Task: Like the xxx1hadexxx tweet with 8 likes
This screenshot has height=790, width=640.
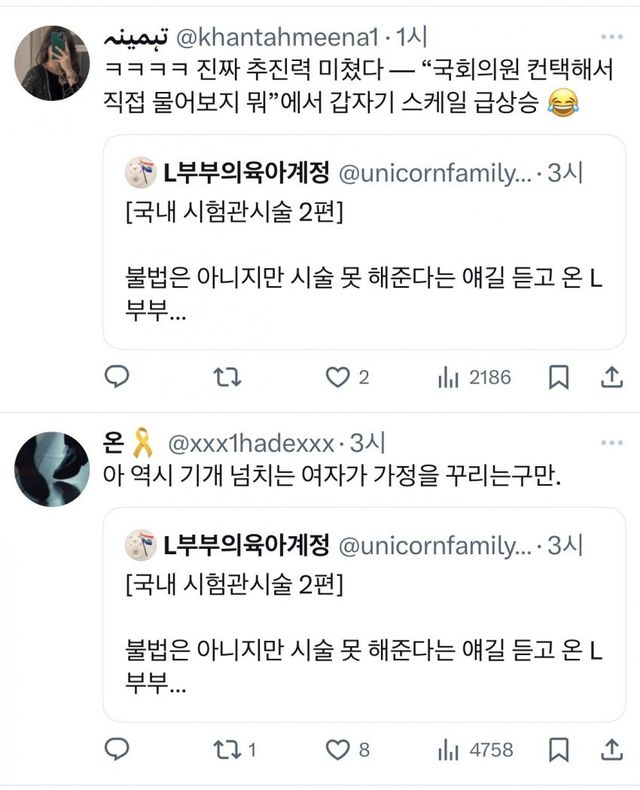Action: coord(339,749)
